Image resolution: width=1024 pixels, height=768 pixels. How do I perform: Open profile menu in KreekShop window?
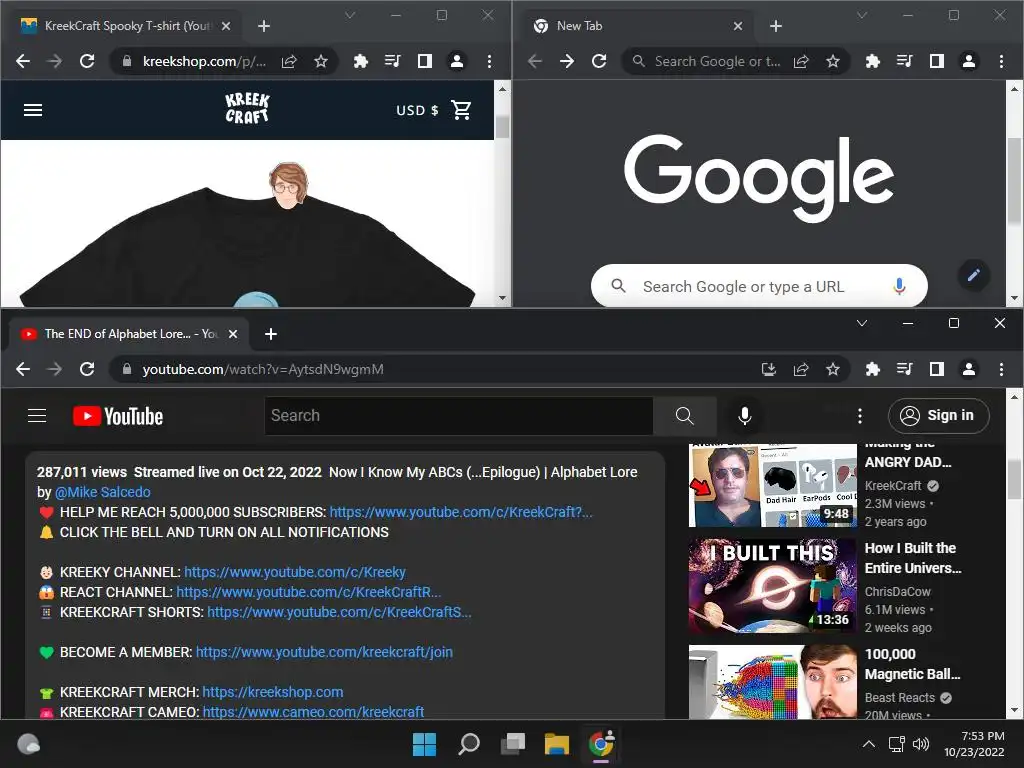pyautogui.click(x=456, y=61)
